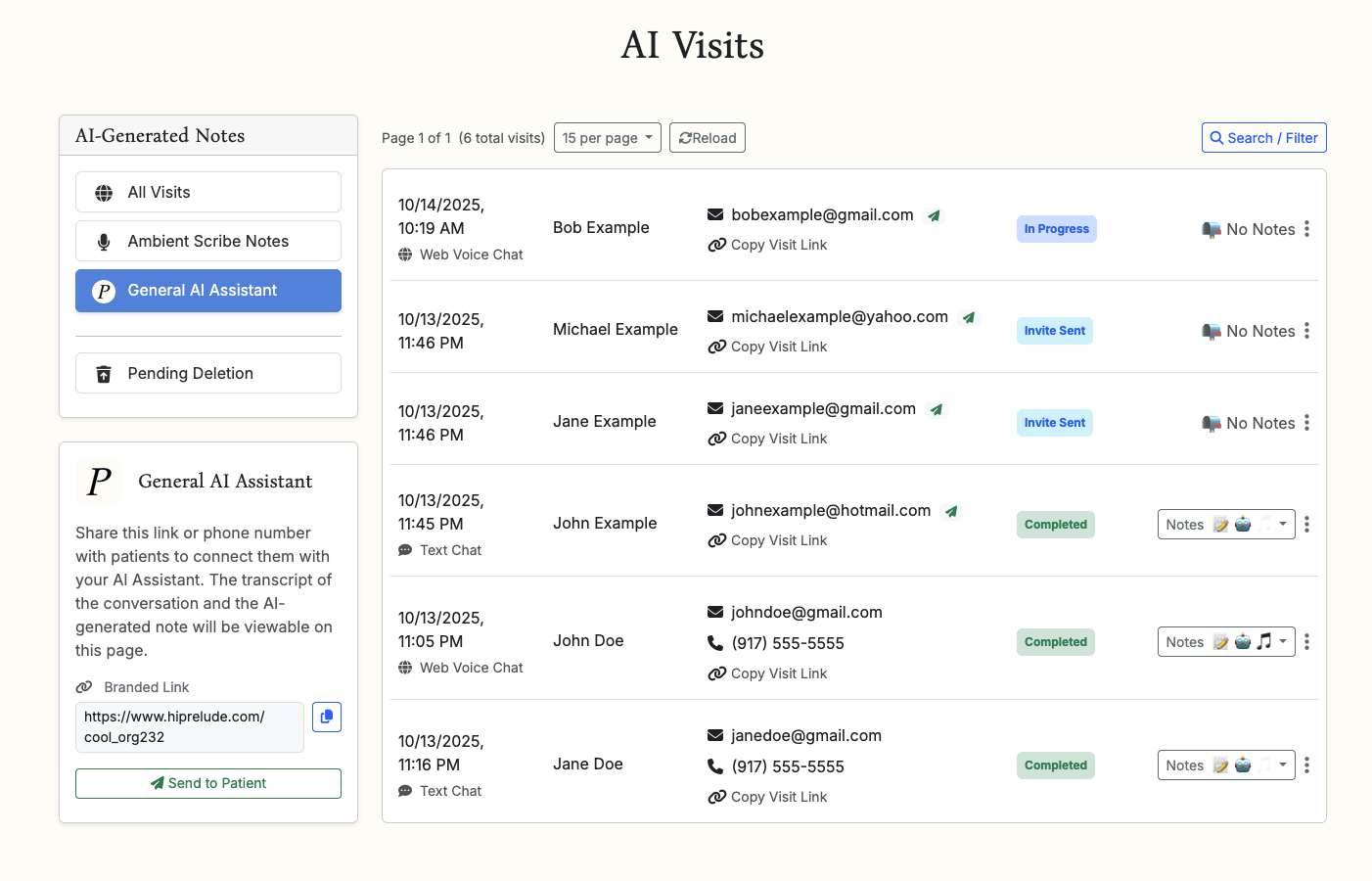
Task: Switch to Ambient Scribe Notes
Action: point(208,241)
